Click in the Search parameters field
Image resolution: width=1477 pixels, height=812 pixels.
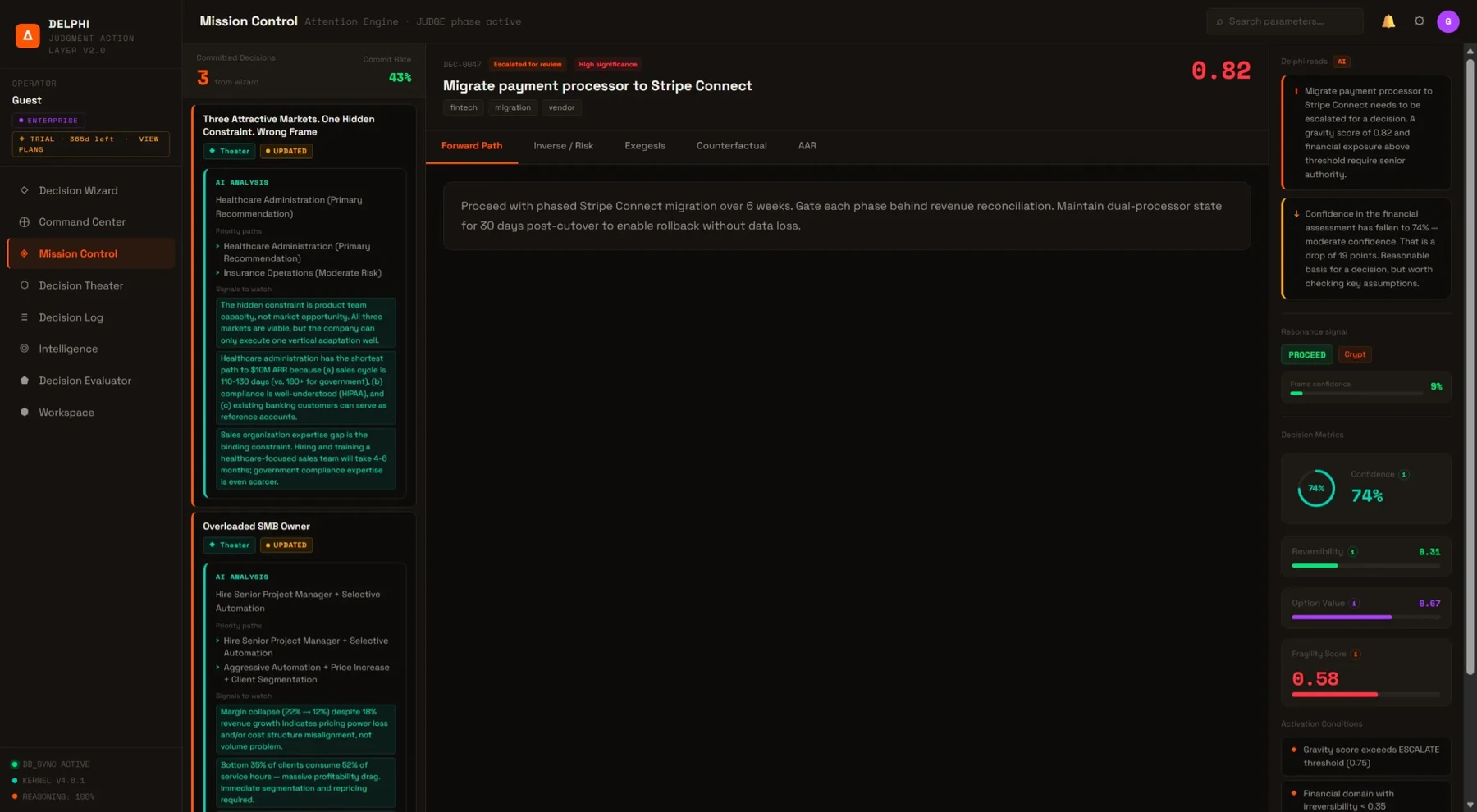pos(1285,21)
